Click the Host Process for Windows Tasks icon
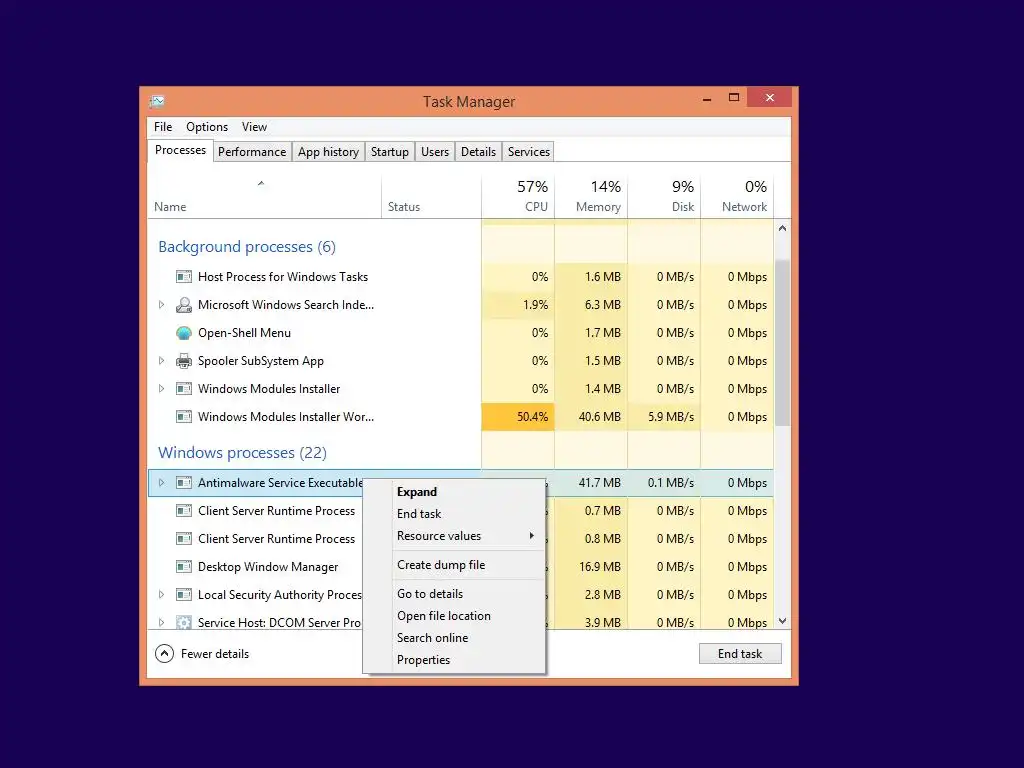1024x768 pixels. click(x=184, y=277)
